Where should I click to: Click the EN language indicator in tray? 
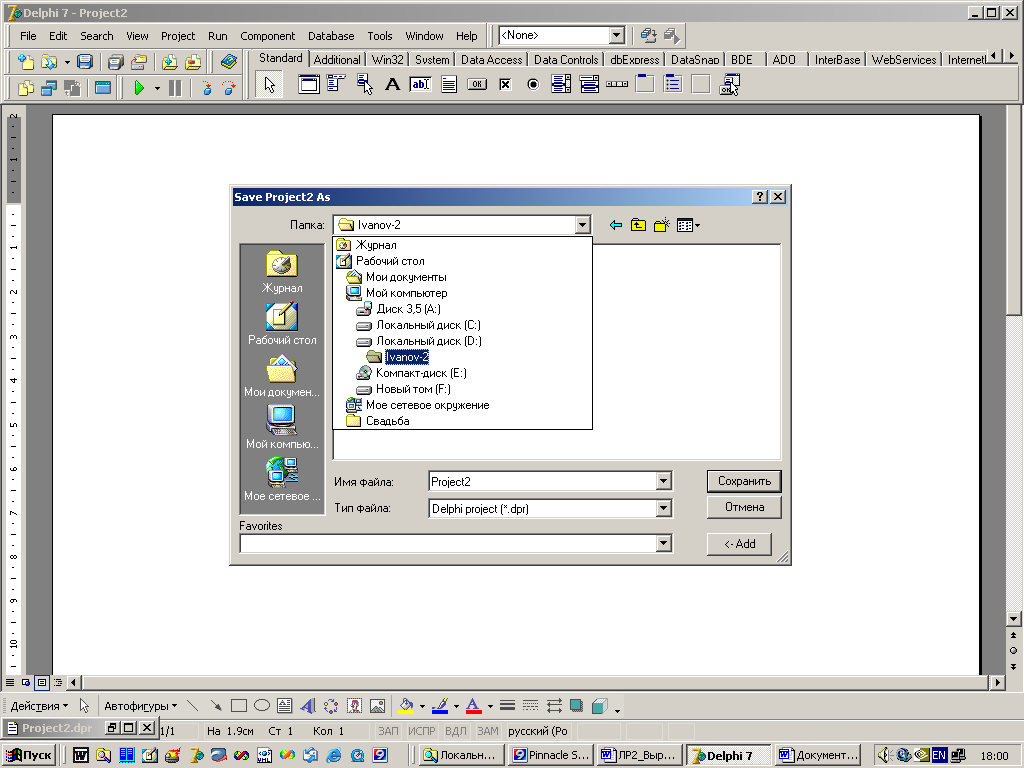938,755
